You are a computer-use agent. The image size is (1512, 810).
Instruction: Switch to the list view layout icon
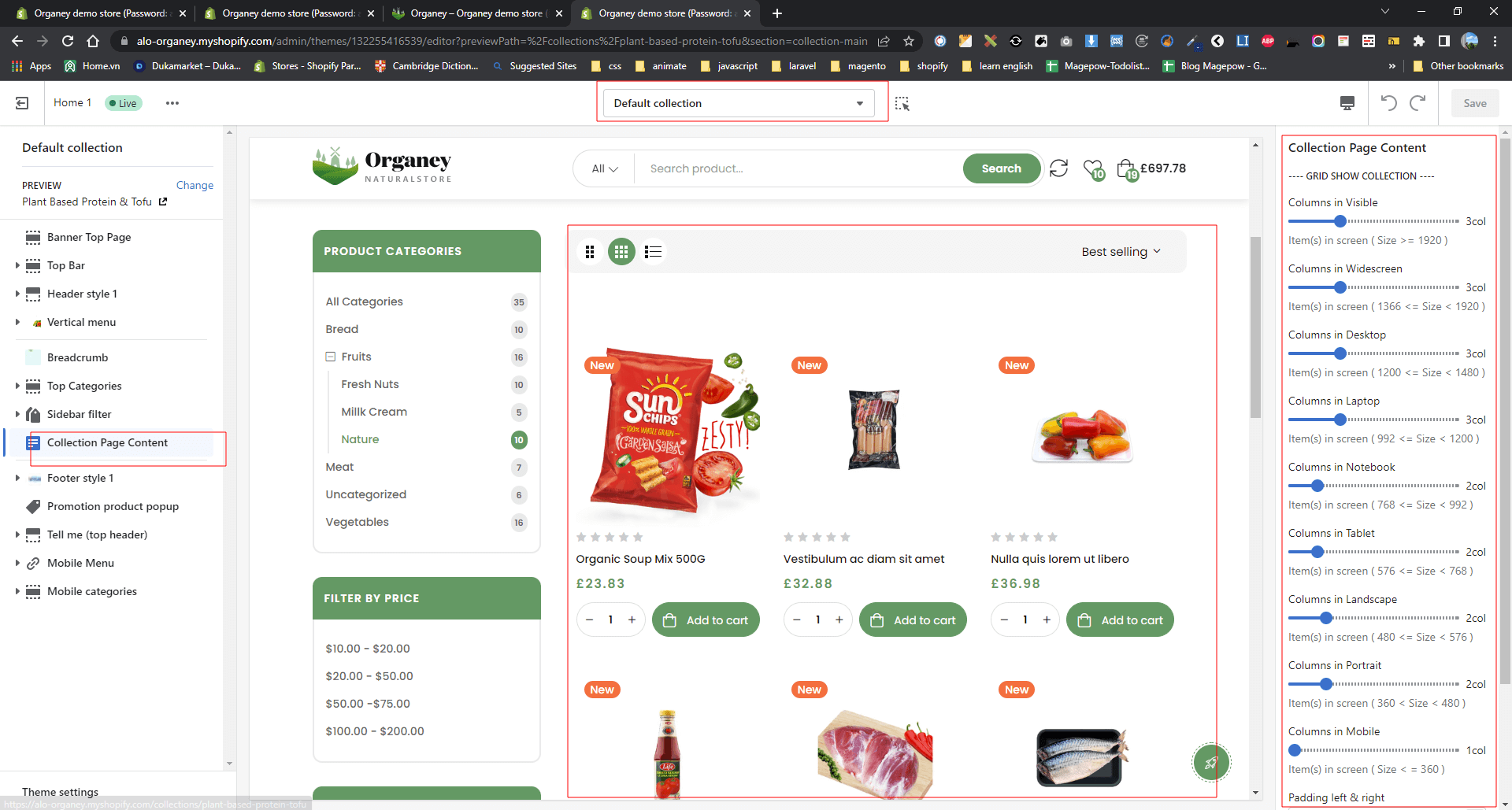[653, 252]
